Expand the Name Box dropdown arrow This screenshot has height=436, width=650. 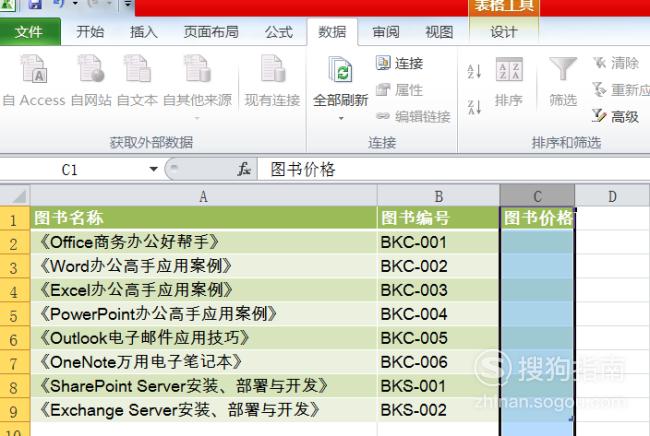pos(153,169)
